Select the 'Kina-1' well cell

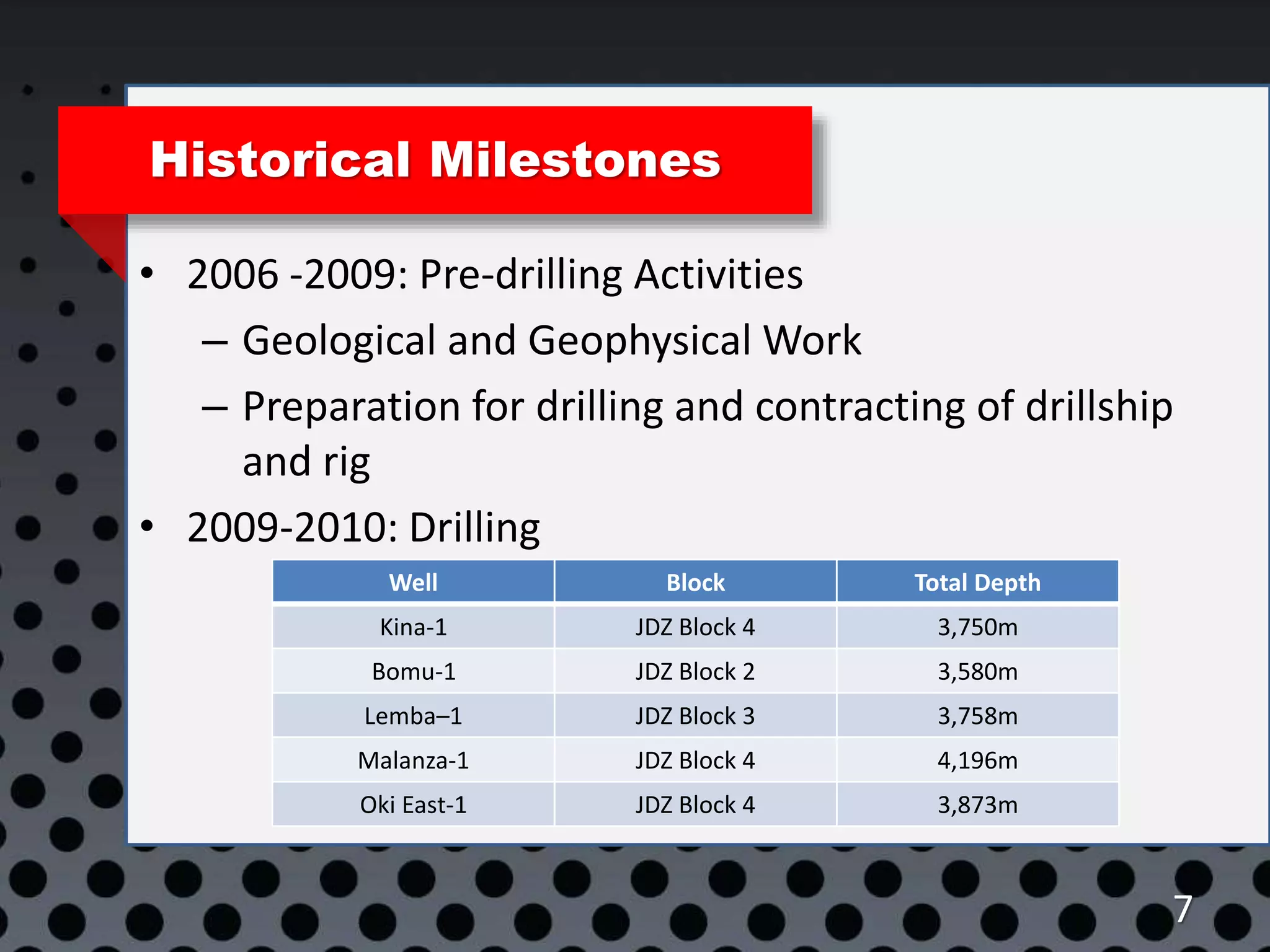tap(413, 627)
